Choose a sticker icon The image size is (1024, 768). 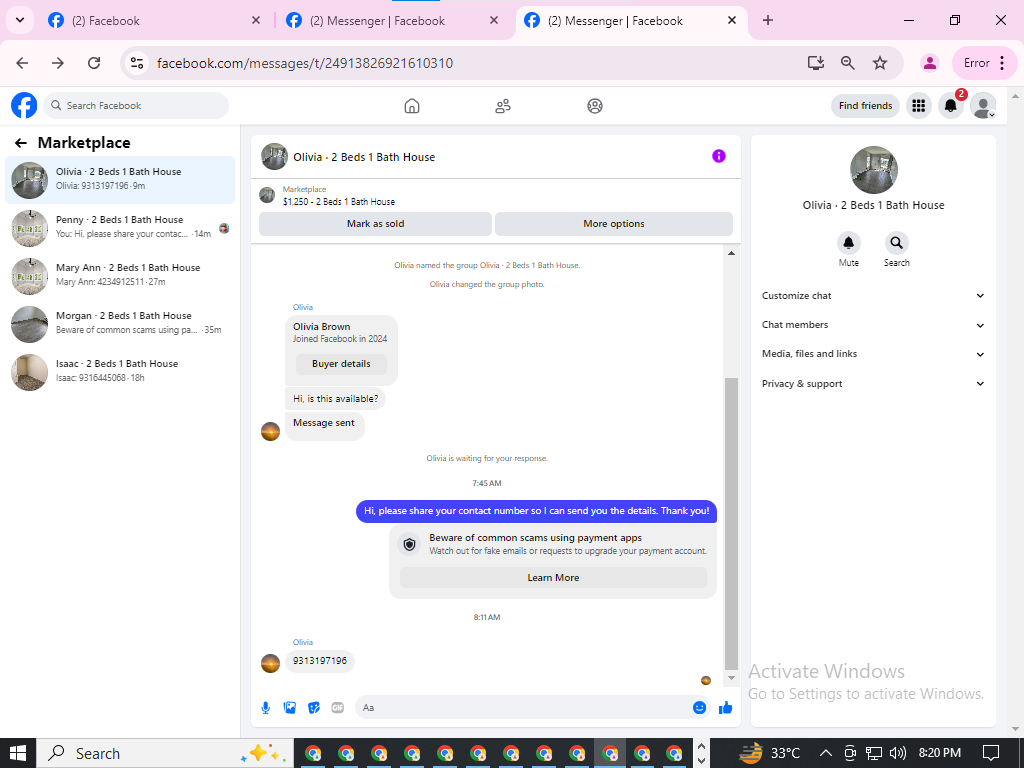(x=314, y=707)
